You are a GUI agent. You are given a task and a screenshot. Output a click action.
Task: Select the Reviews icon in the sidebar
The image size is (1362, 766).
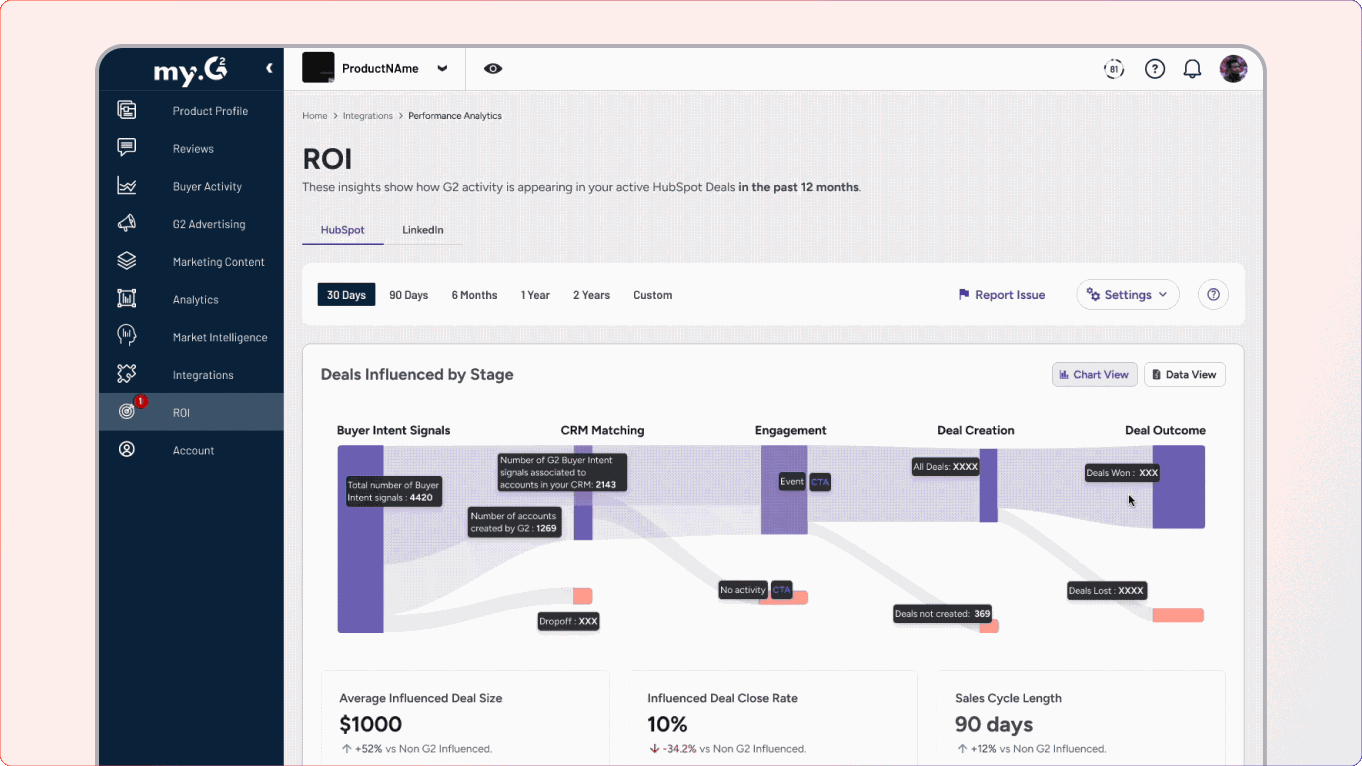pos(126,148)
